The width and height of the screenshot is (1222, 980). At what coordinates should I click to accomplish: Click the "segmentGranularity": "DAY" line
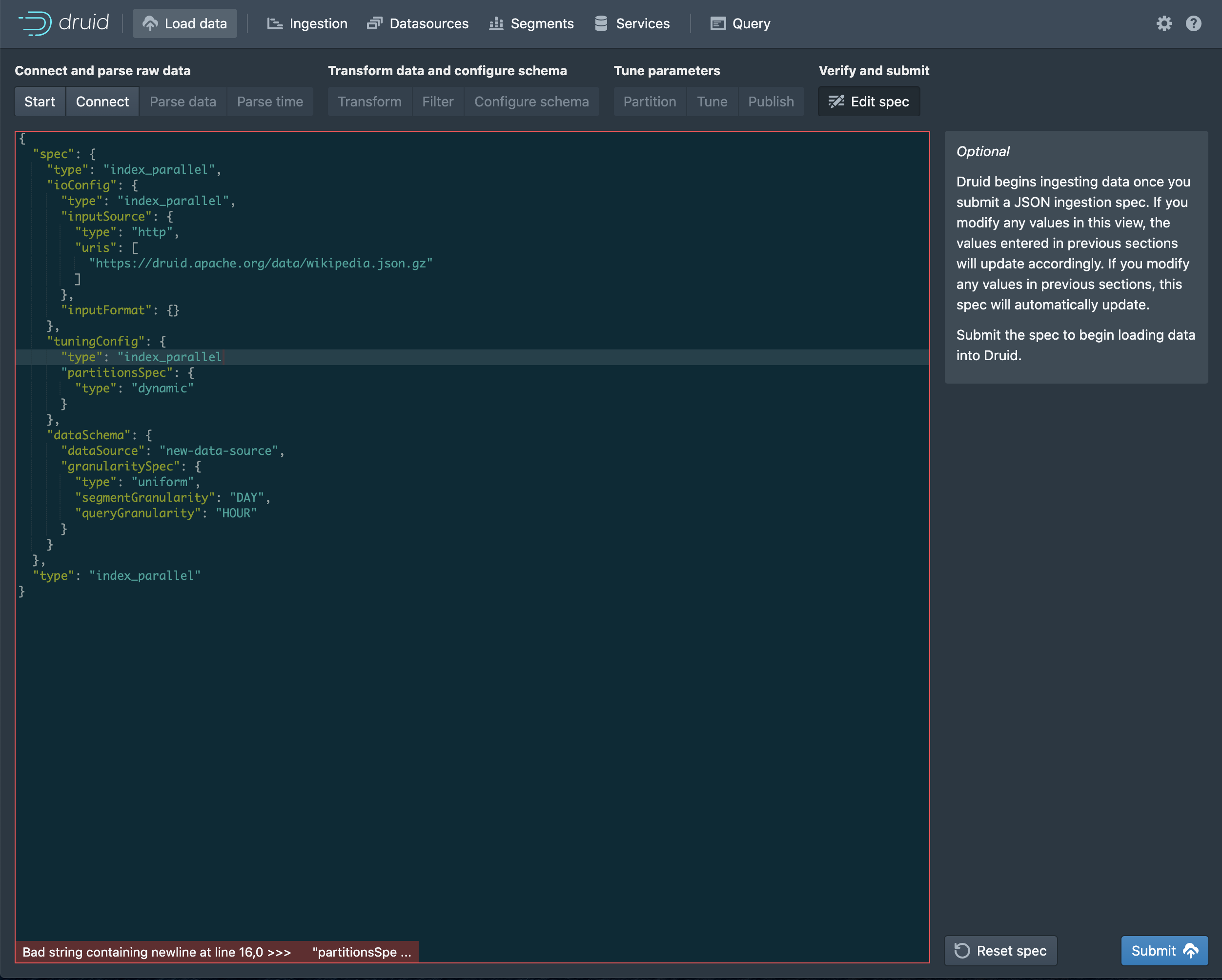(173, 498)
